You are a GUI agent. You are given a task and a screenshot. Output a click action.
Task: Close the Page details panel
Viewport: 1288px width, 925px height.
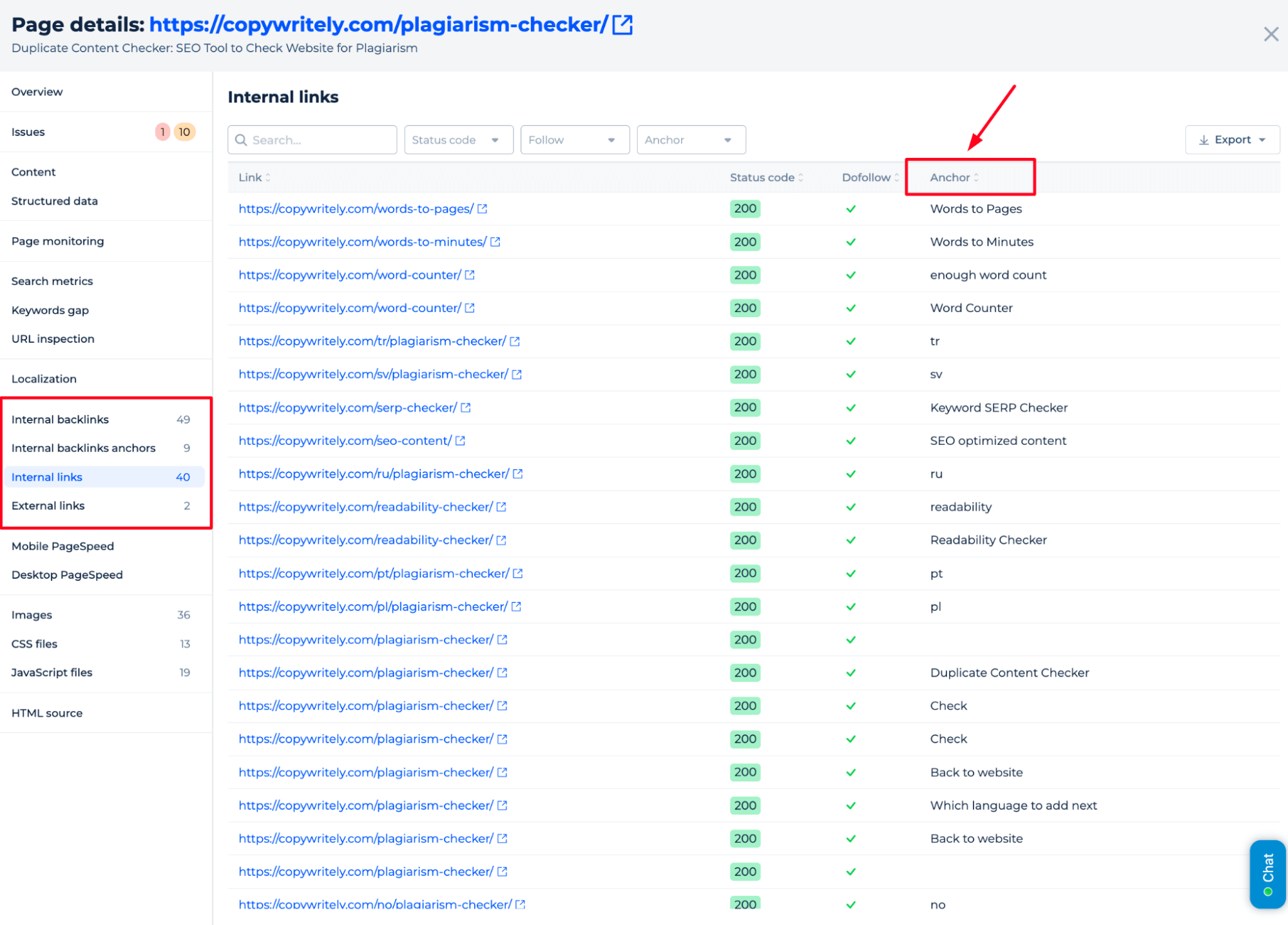coord(1271,34)
